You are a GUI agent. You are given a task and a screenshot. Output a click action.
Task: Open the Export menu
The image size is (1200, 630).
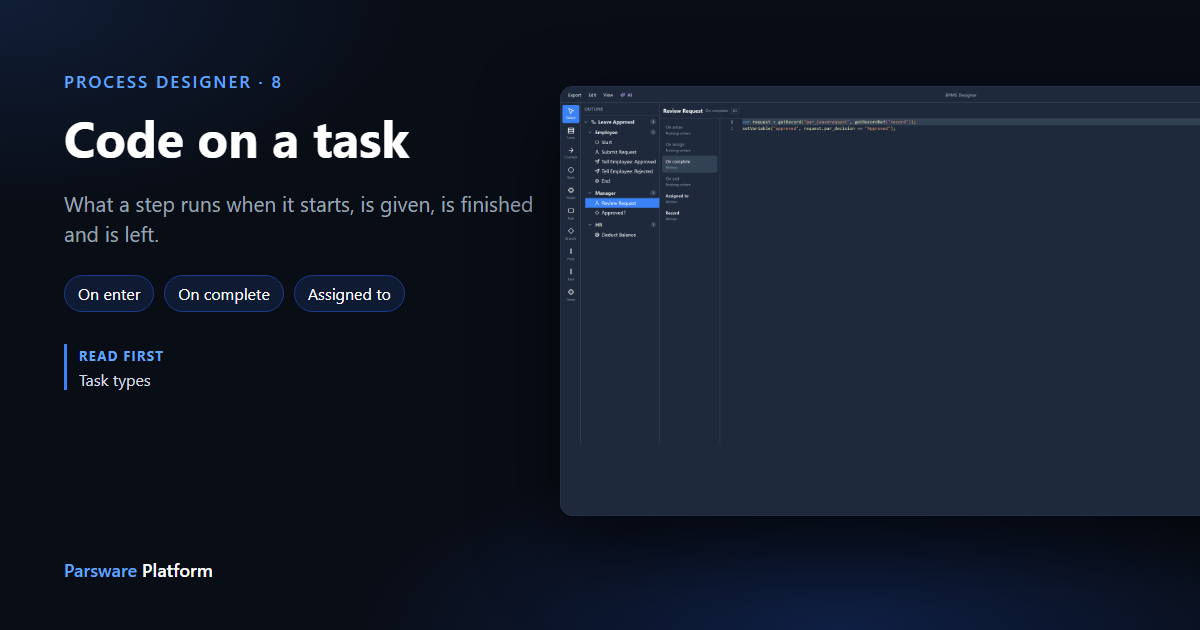coord(575,95)
